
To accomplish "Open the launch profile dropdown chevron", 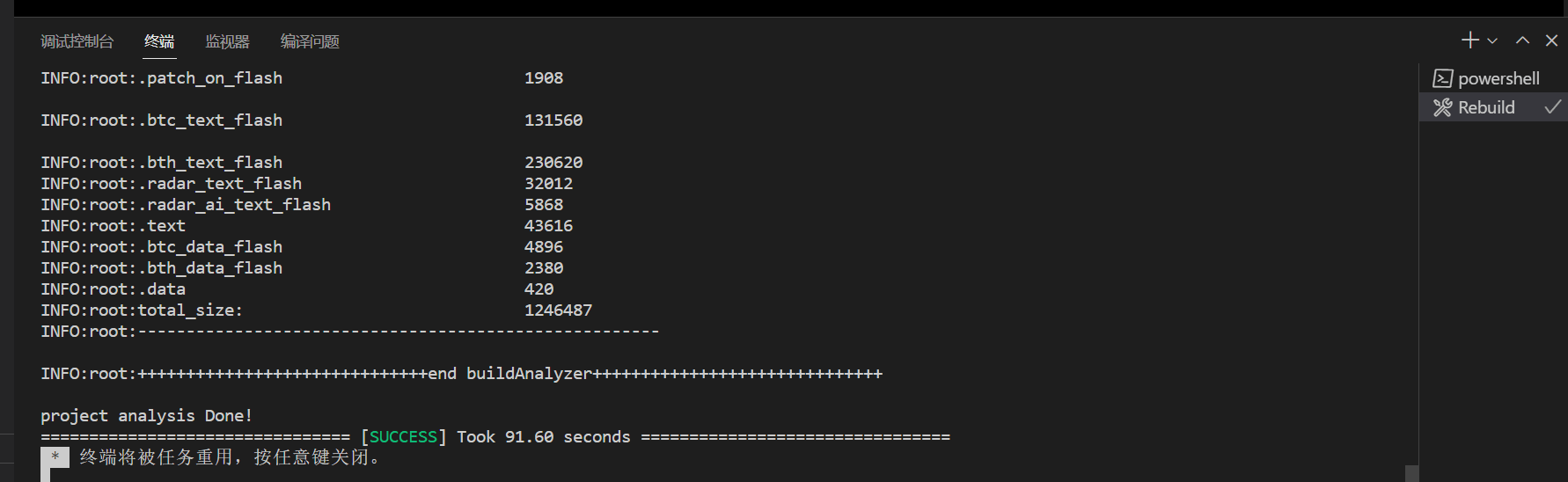I will (x=1492, y=41).
